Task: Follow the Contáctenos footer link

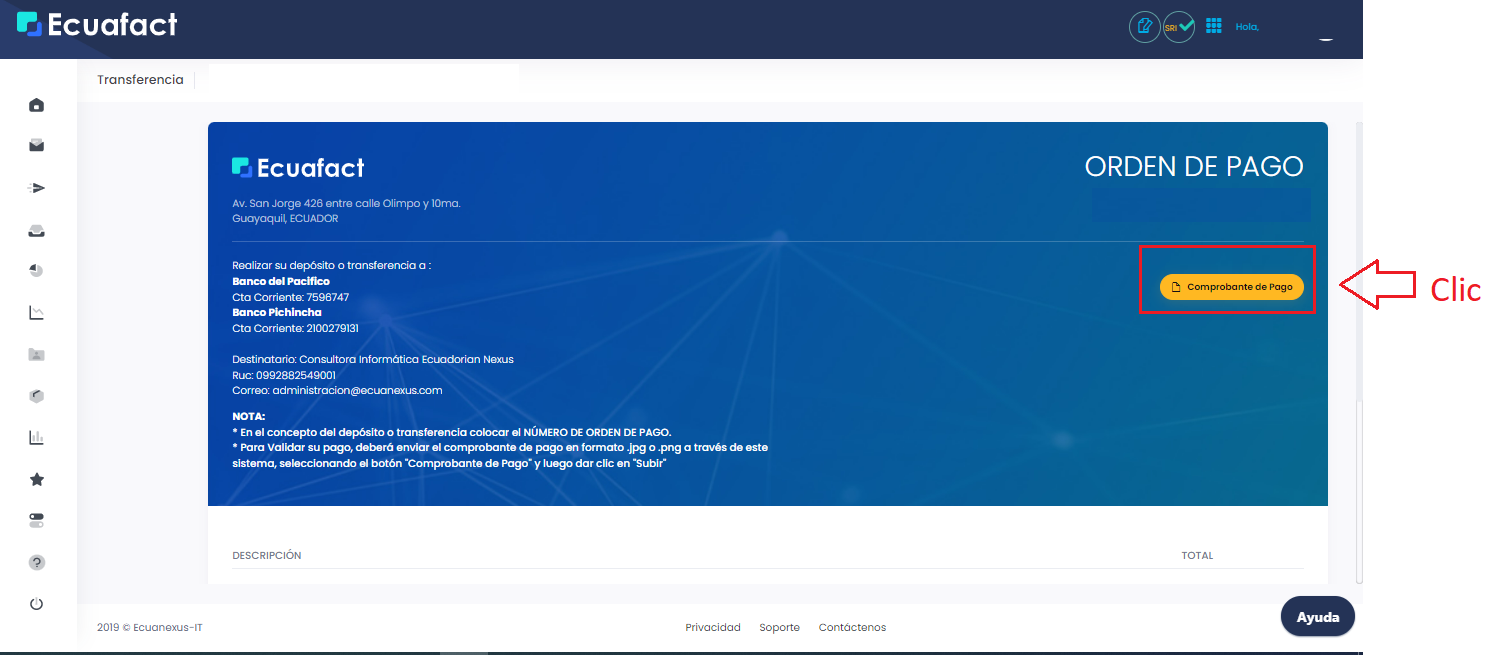Action: 852,627
